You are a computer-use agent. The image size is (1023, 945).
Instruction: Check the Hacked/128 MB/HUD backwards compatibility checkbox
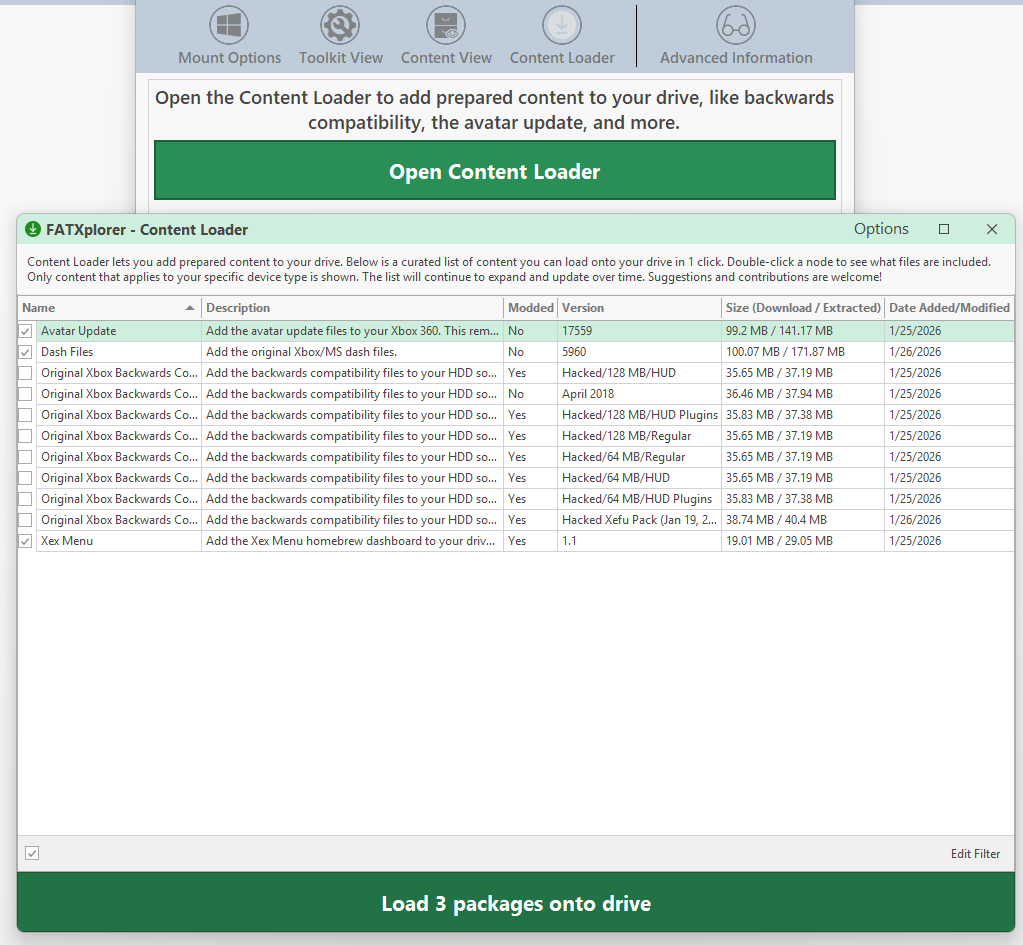click(x=25, y=373)
